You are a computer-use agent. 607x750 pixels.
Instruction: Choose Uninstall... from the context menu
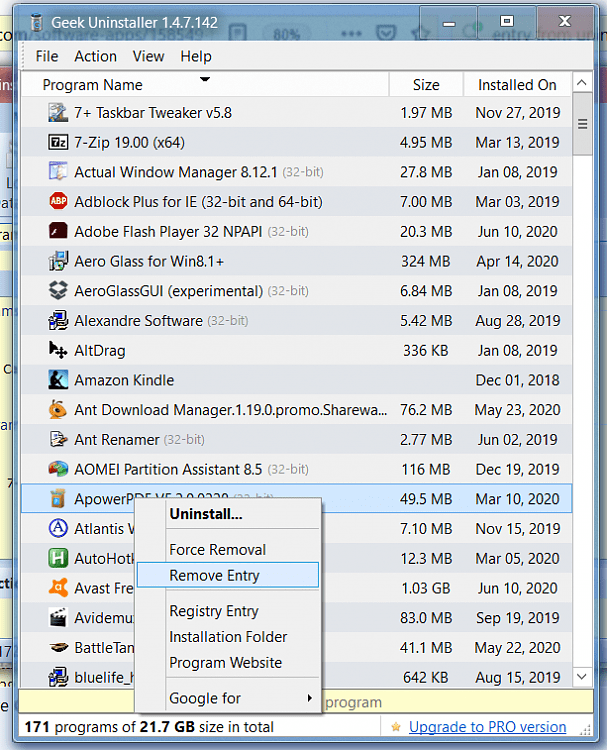(228, 514)
